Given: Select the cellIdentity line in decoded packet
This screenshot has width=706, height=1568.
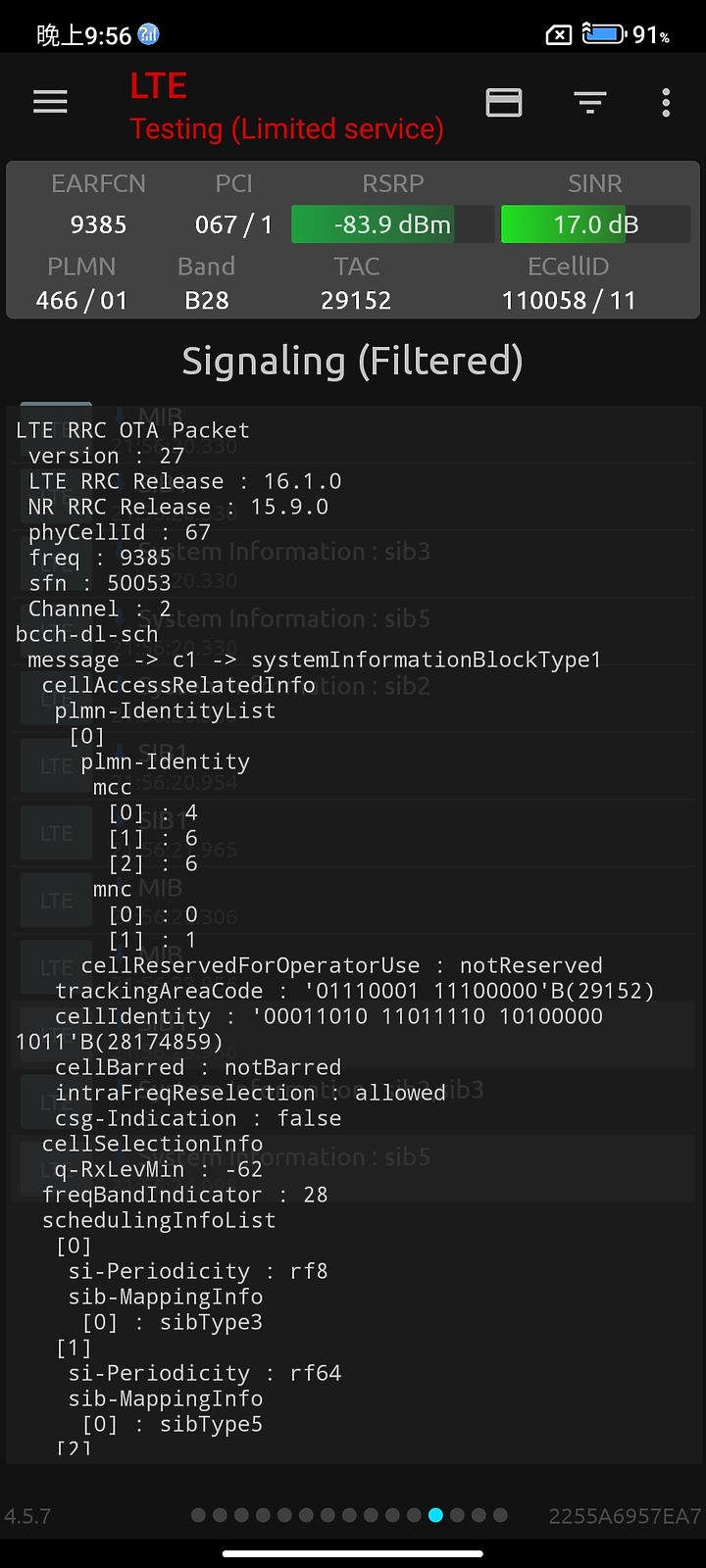Looking at the screenshot, I should pyautogui.click(x=328, y=1016).
